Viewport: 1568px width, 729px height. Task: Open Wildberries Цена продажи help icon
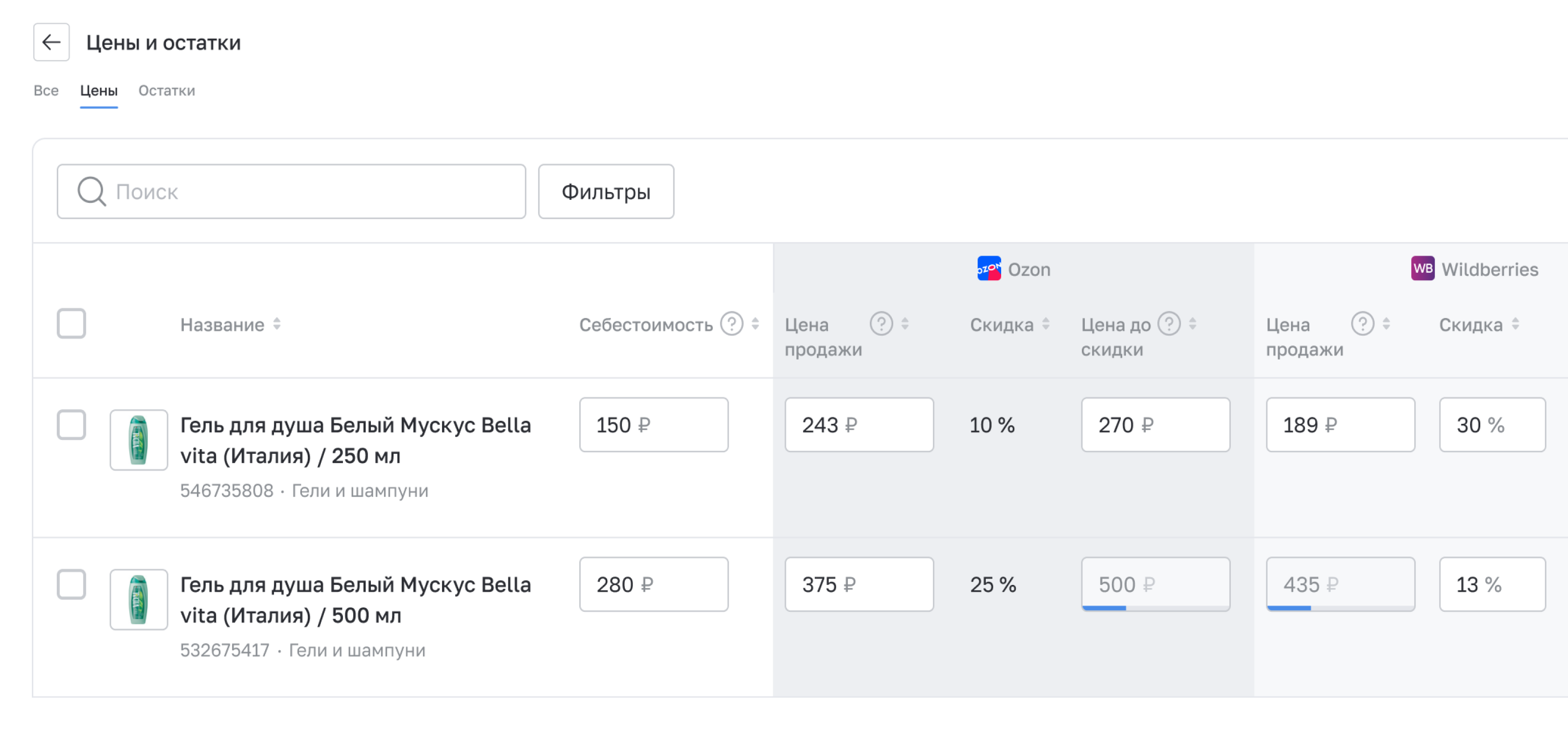(x=1362, y=324)
